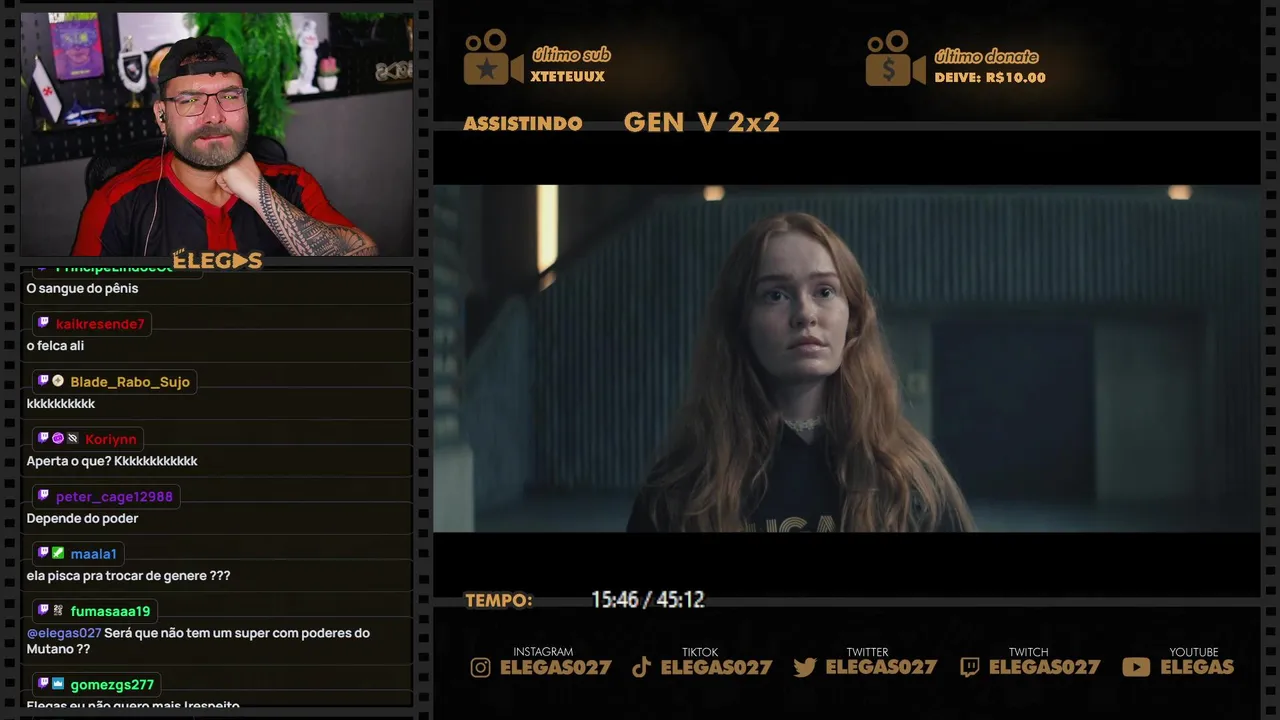Click purple badge beside Koriynn

(58, 438)
